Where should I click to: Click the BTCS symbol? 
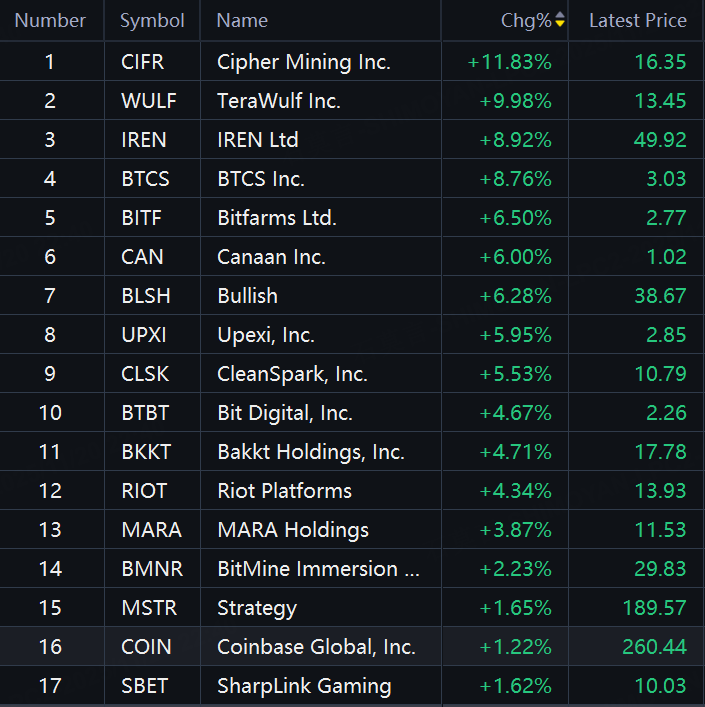click(x=145, y=179)
